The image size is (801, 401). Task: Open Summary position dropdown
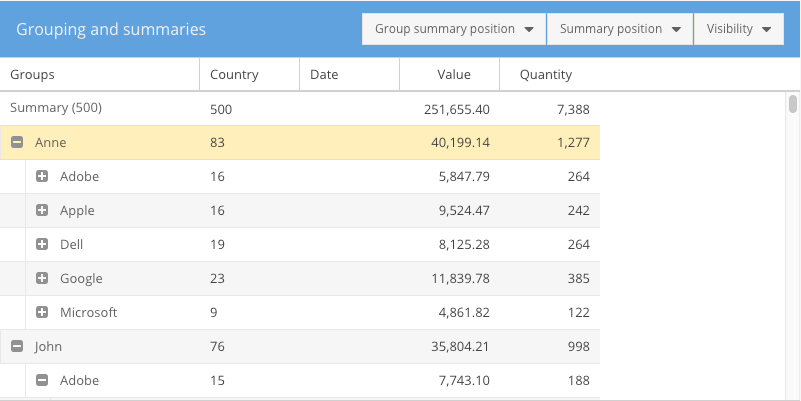coord(620,29)
